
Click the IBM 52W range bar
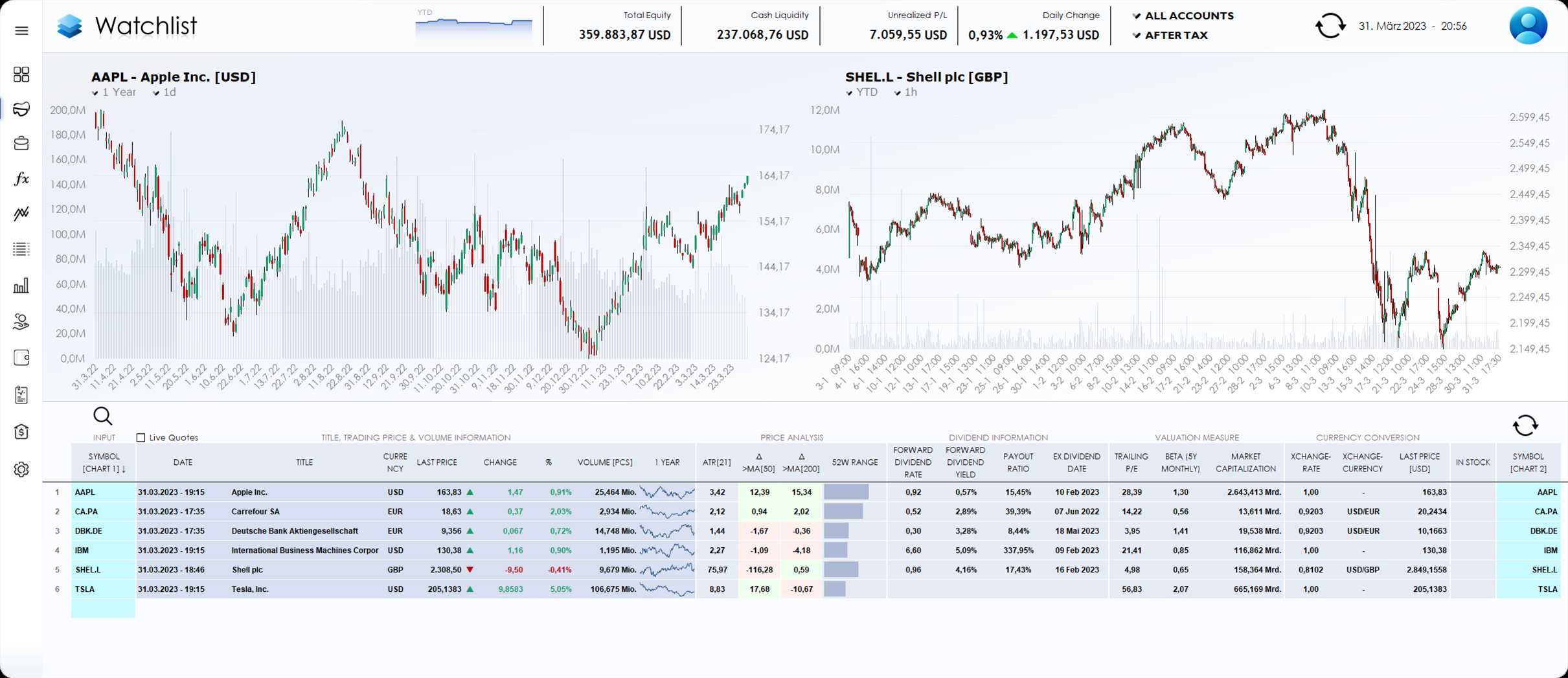pyautogui.click(x=835, y=550)
